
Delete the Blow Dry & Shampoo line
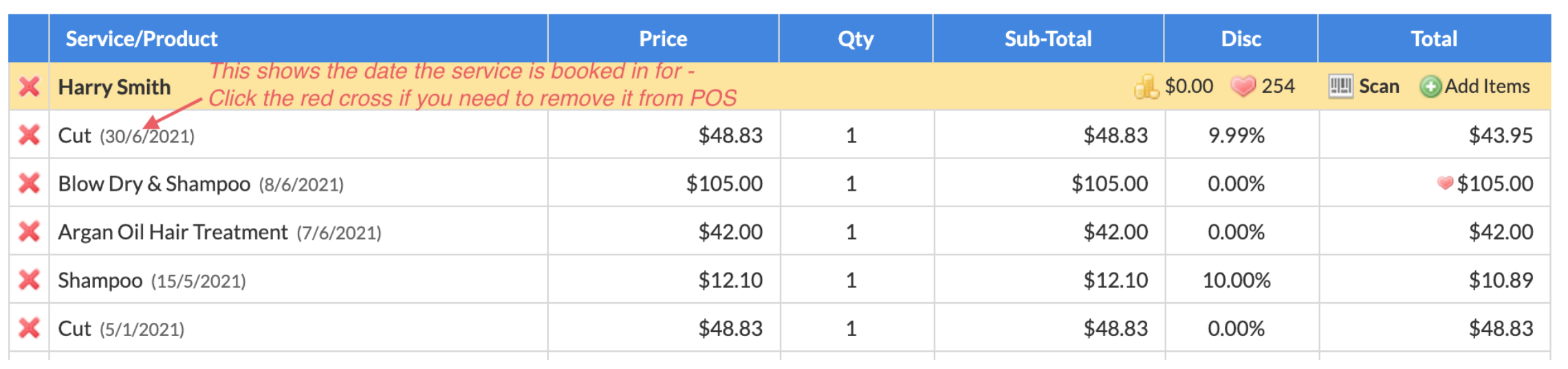click(x=29, y=183)
